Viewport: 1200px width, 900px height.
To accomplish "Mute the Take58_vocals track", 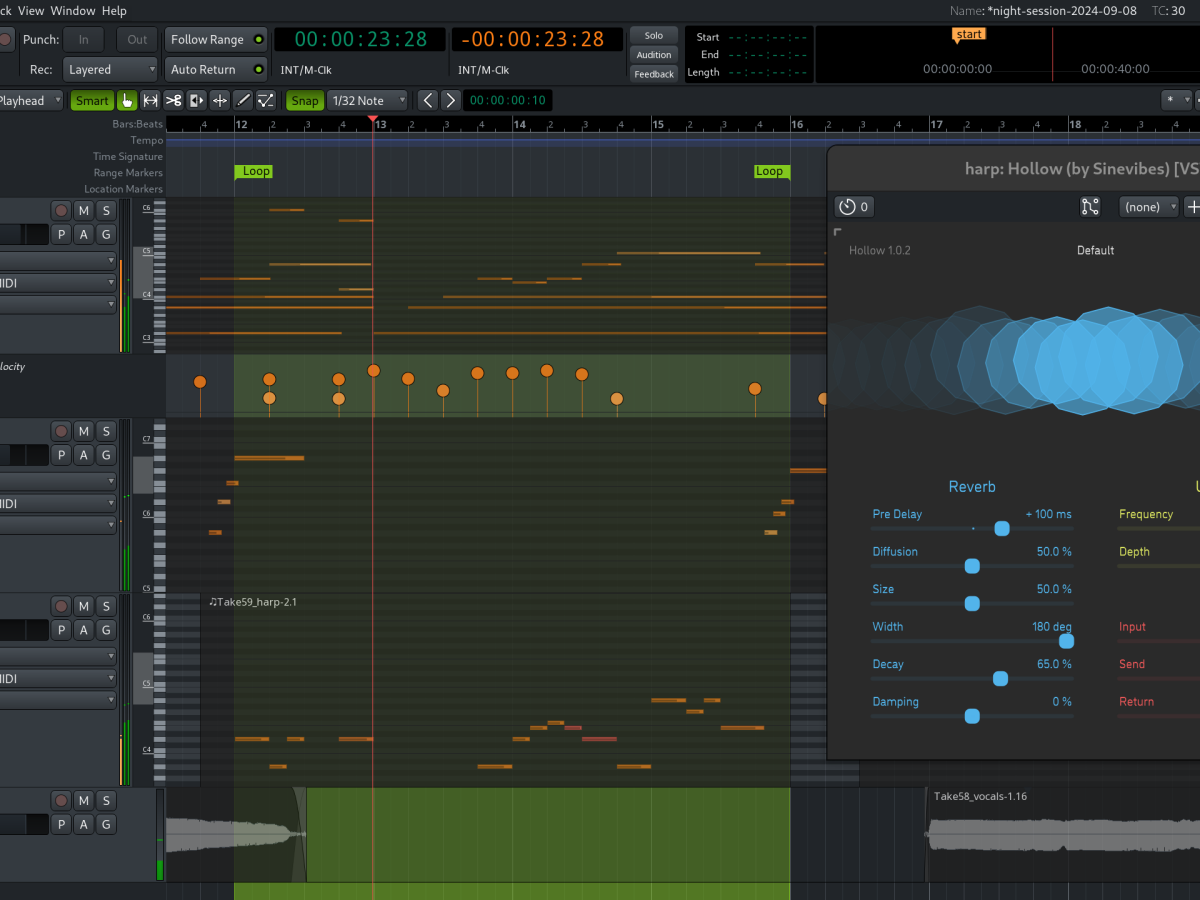I will [83, 801].
